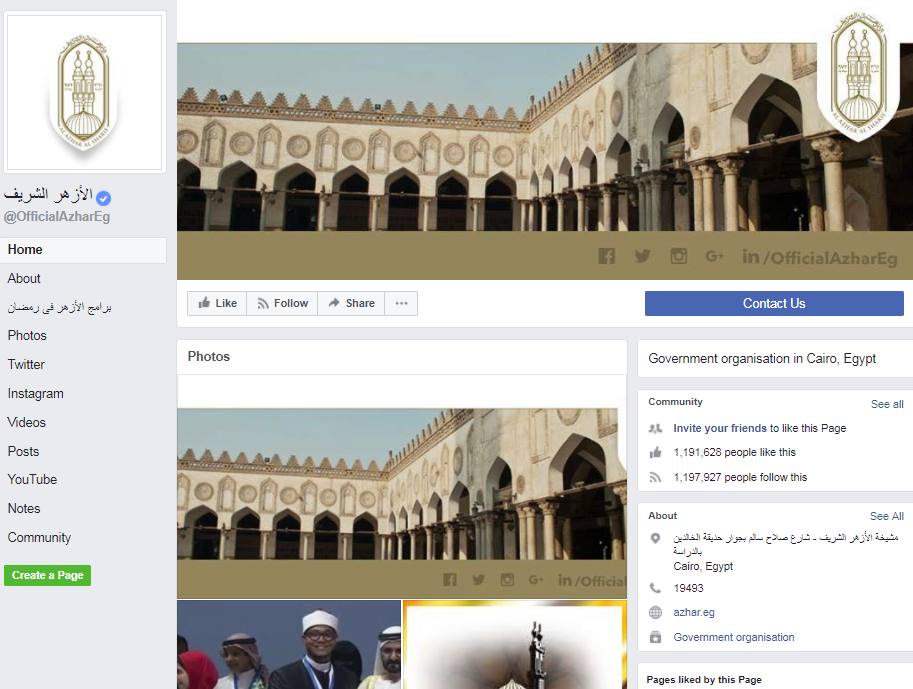Click the Google Plus icon on cover banner

[x=714, y=256]
